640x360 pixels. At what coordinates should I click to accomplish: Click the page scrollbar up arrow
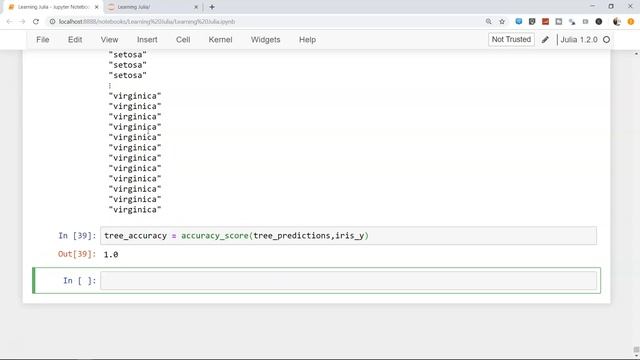click(x=636, y=54)
